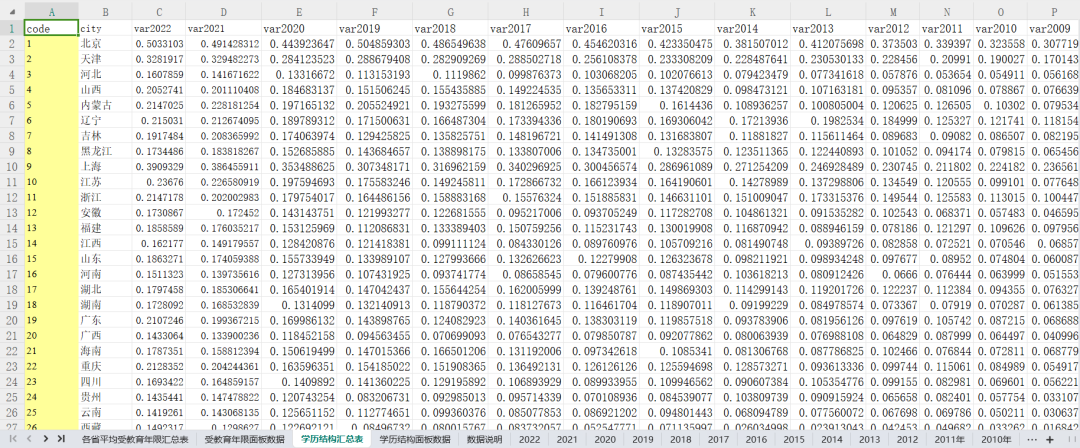
Task: Open 学历结构面板数据 sheet tab
Action: click(415, 439)
